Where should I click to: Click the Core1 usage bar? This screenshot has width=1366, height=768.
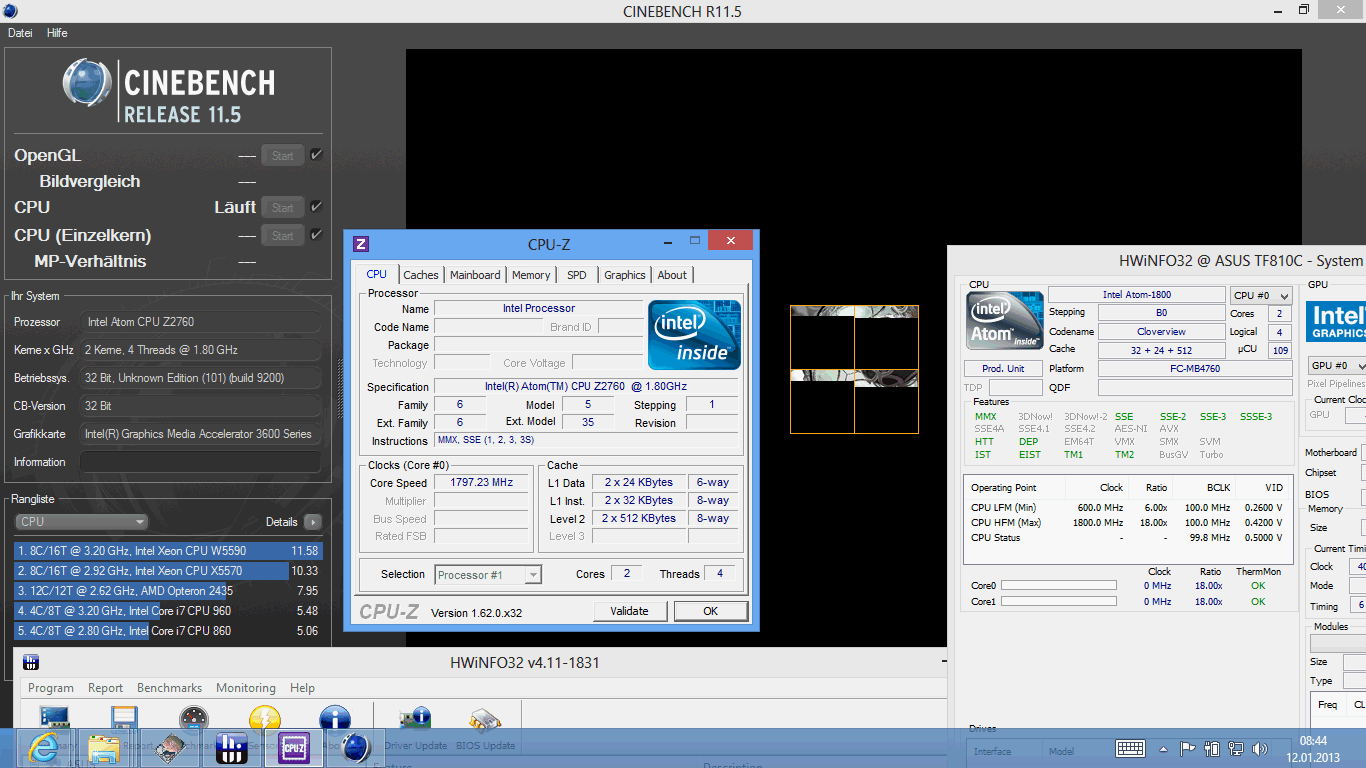point(1059,602)
